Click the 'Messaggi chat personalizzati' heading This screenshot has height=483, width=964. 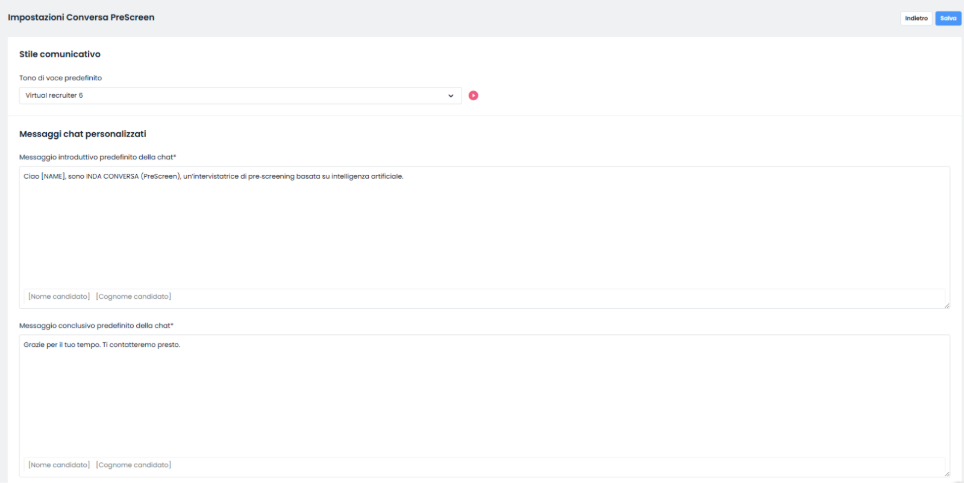coord(83,133)
